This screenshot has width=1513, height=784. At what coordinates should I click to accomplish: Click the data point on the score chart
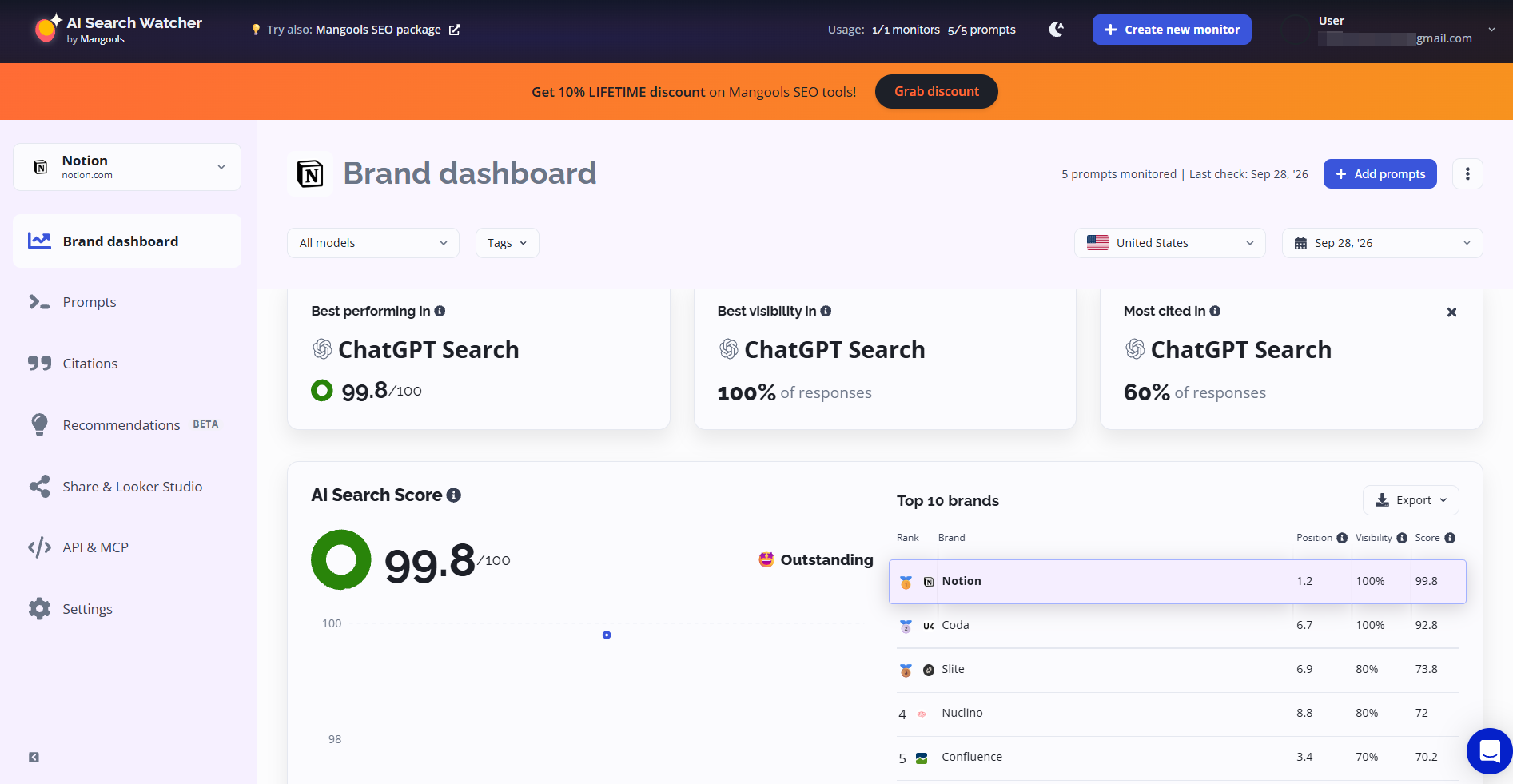(607, 635)
